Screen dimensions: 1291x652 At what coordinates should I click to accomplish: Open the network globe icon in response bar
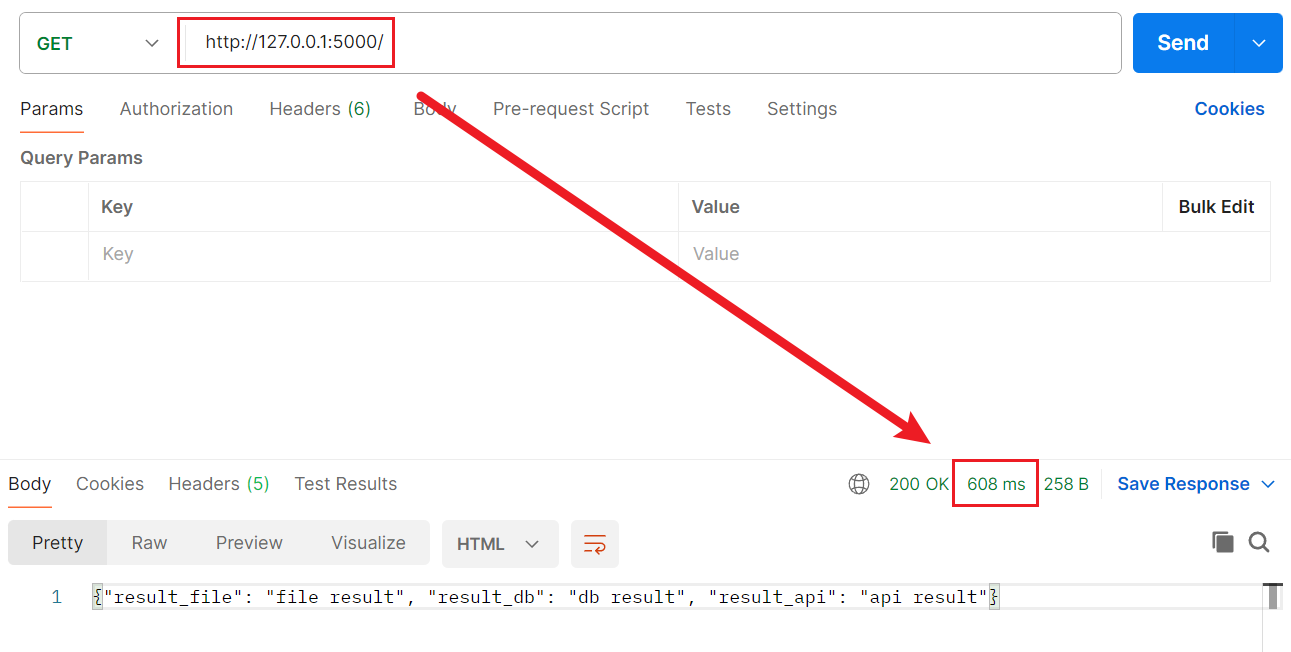pyautogui.click(x=858, y=484)
